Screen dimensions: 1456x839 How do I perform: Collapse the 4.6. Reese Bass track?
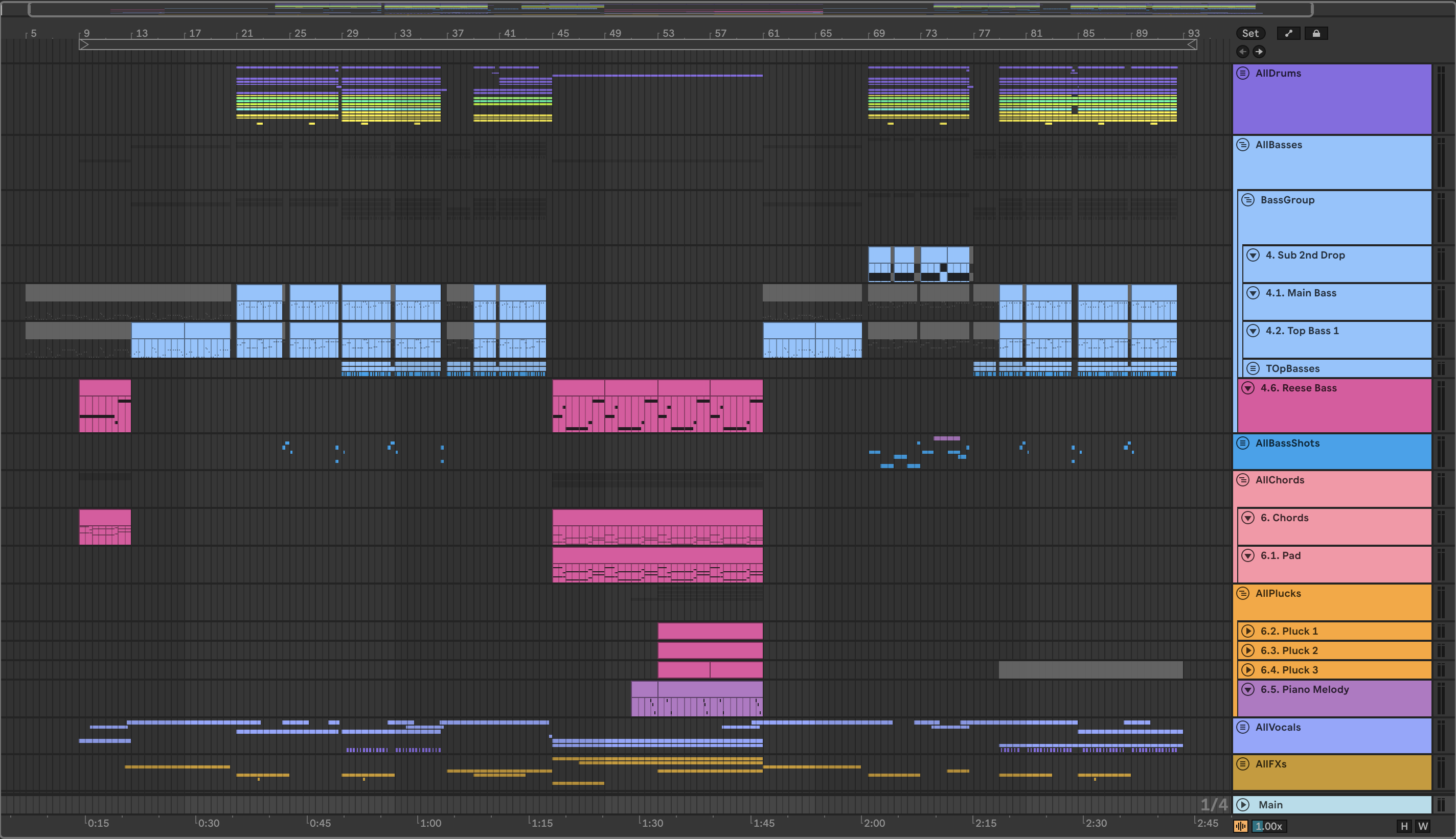1248,388
